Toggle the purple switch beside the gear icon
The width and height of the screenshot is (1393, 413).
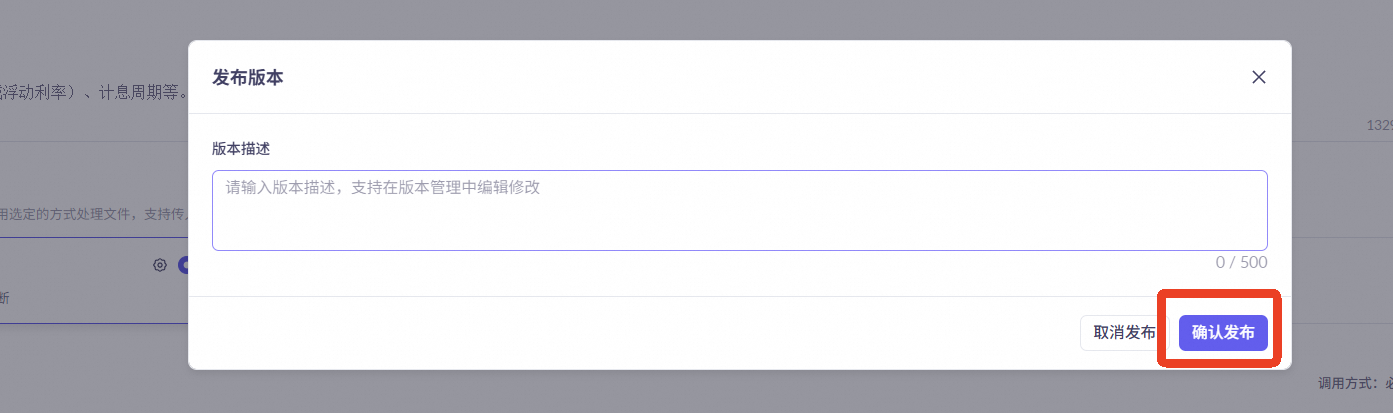click(184, 265)
